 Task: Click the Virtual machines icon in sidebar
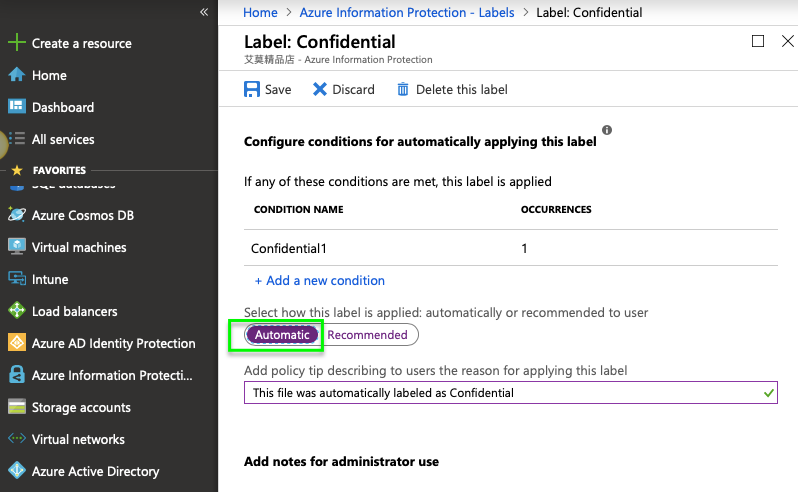(16, 247)
